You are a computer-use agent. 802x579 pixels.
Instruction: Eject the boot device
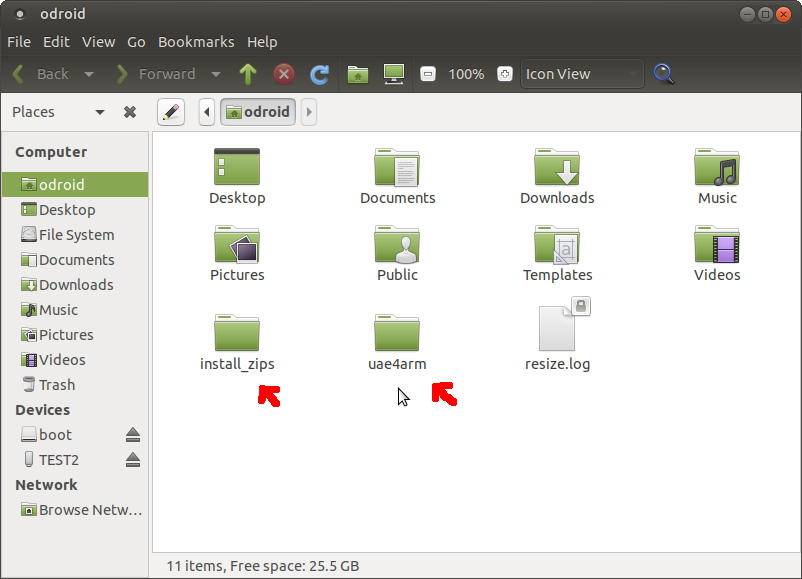133,435
